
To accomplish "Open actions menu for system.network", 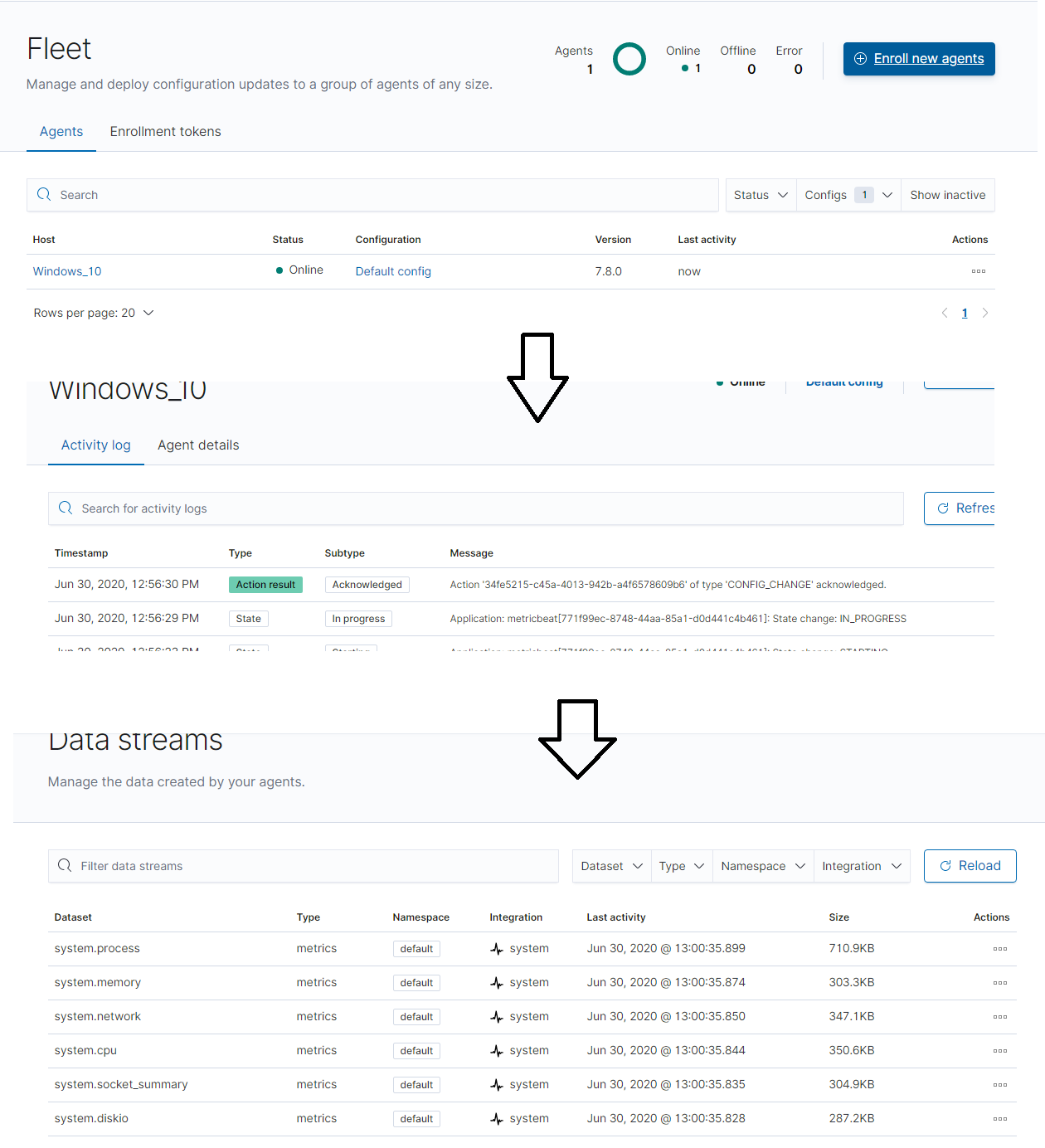I will (1000, 1017).
